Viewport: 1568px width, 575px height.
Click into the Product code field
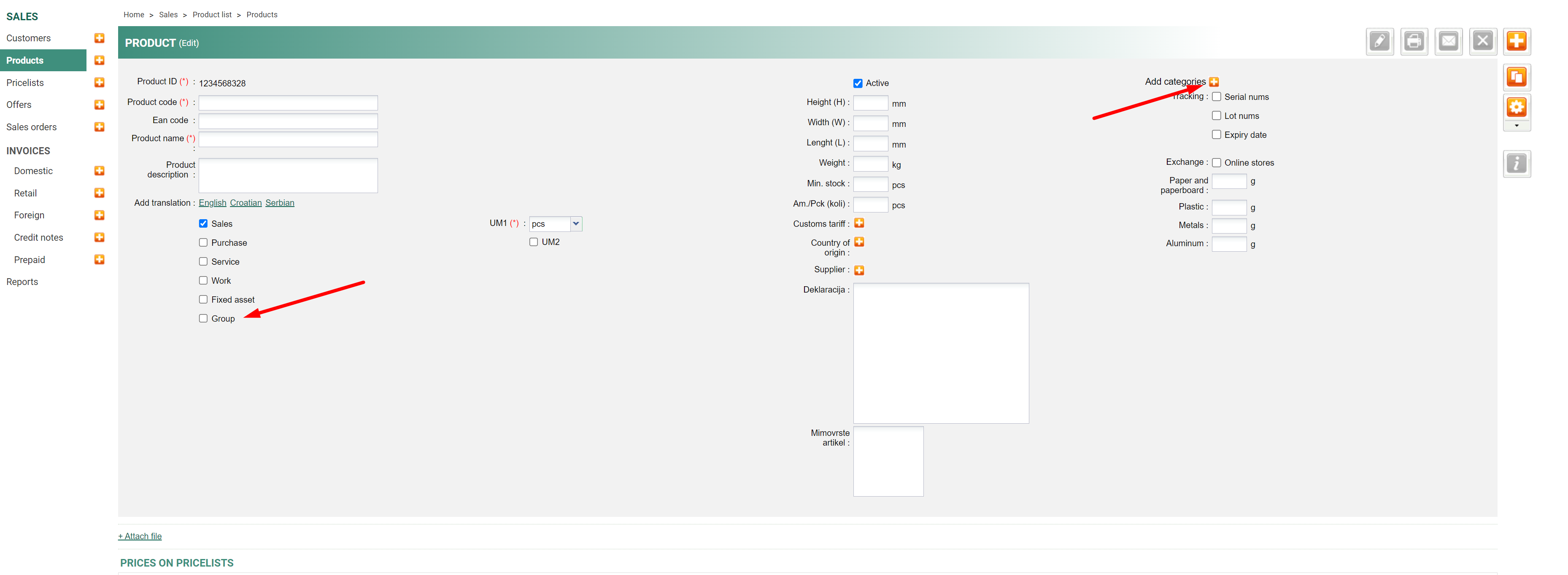pos(288,103)
